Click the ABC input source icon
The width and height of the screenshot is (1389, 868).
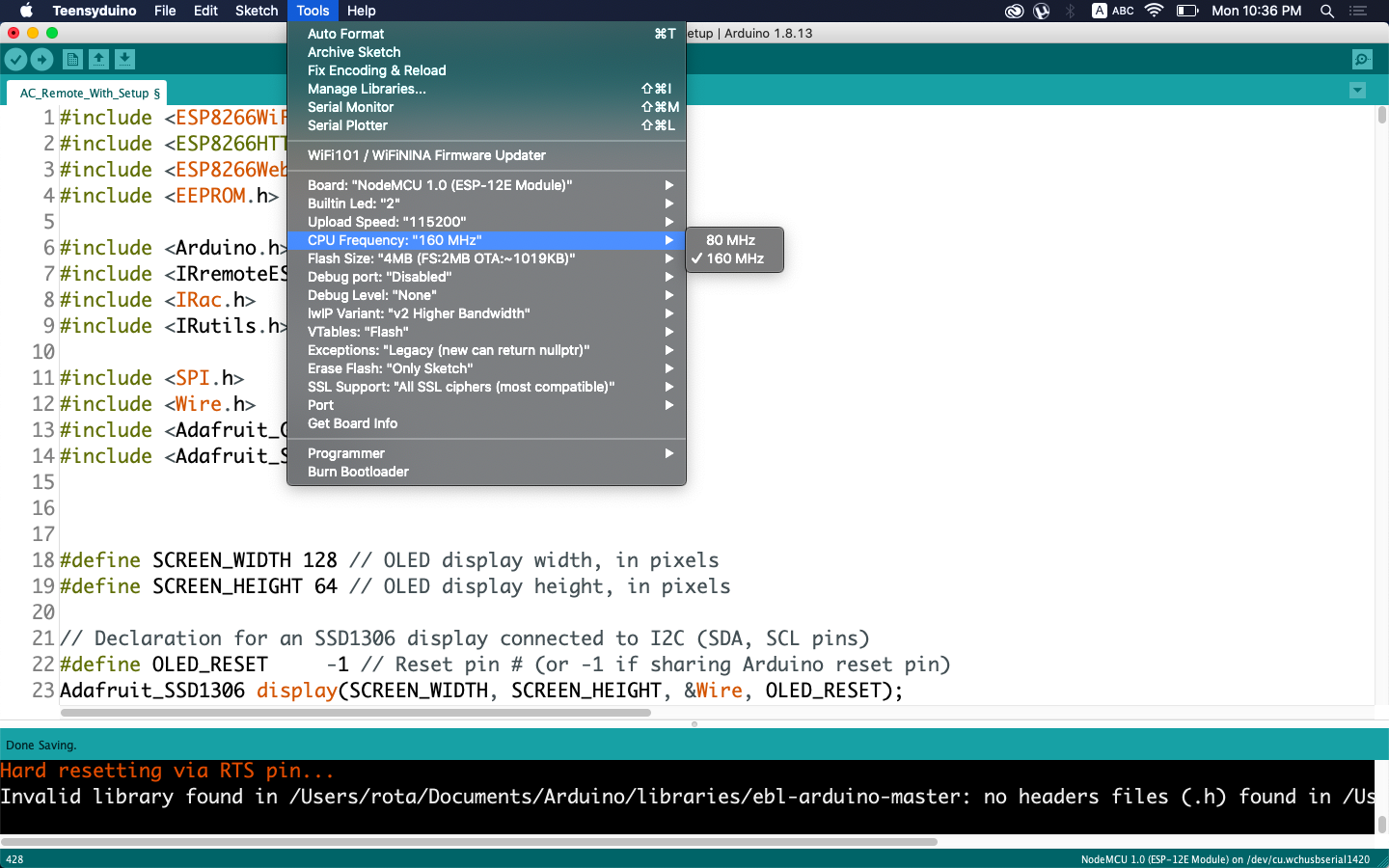point(1113,11)
